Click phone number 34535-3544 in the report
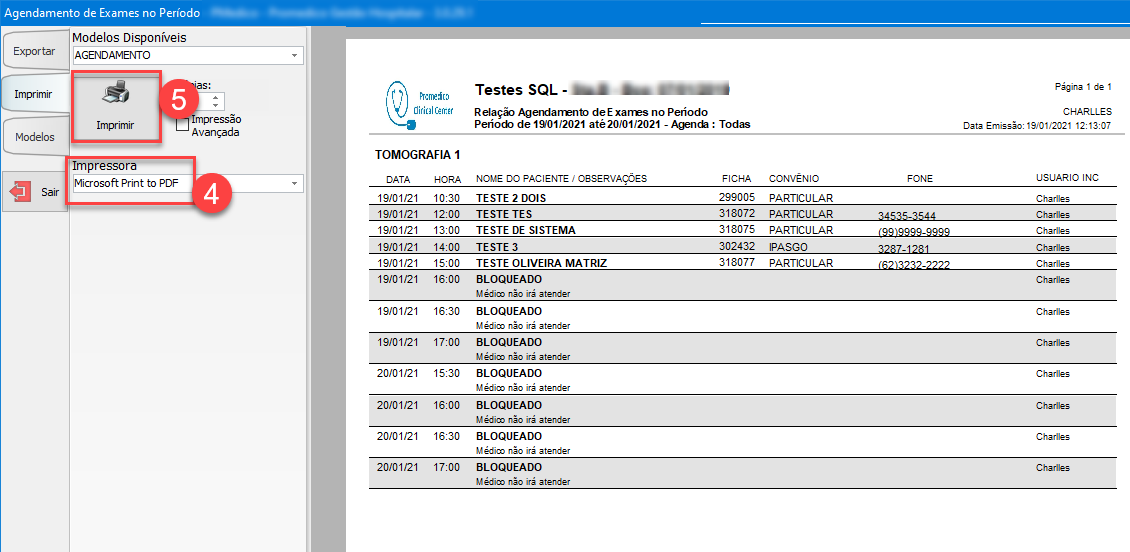 pos(907,216)
